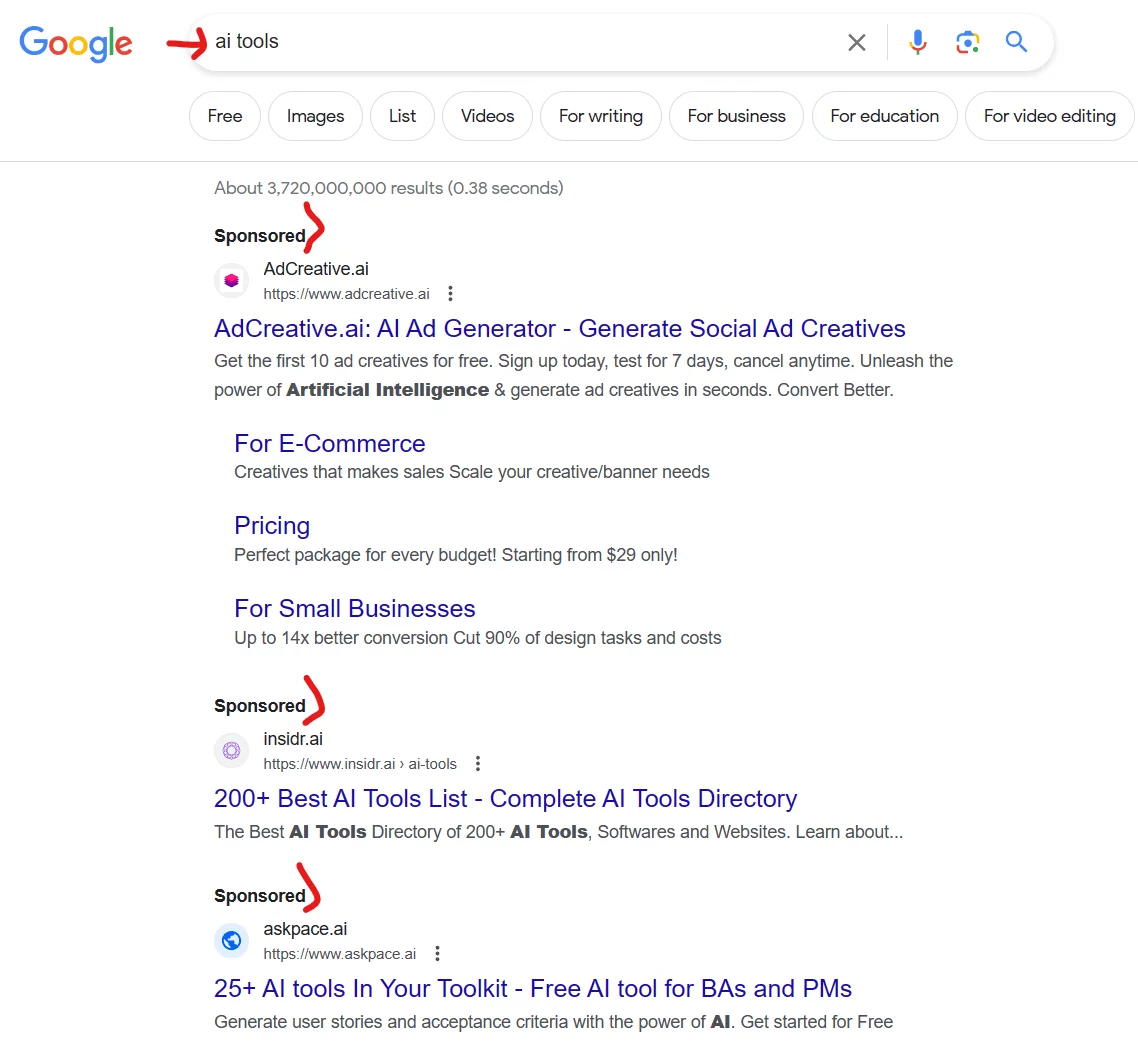Open three-dot menu beside adcreative.ai URL

pyautogui.click(x=451, y=294)
